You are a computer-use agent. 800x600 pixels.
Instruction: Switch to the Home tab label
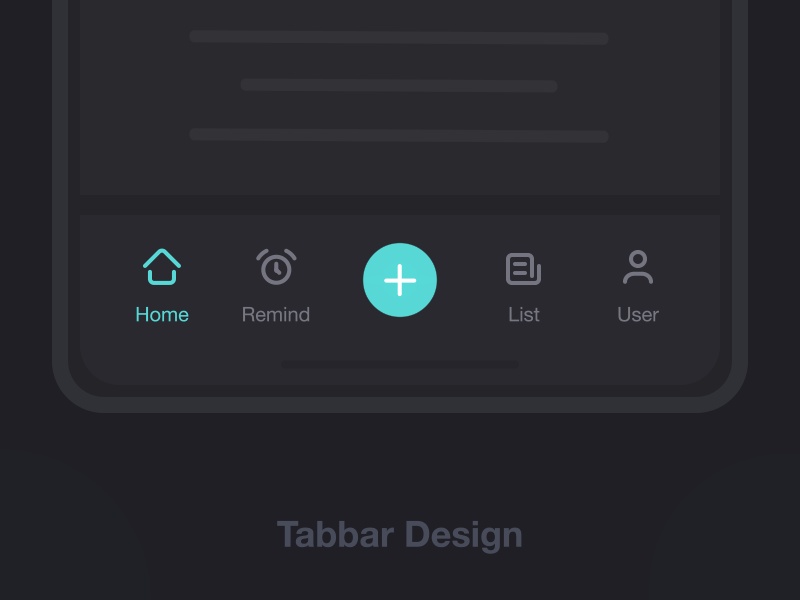click(x=162, y=314)
